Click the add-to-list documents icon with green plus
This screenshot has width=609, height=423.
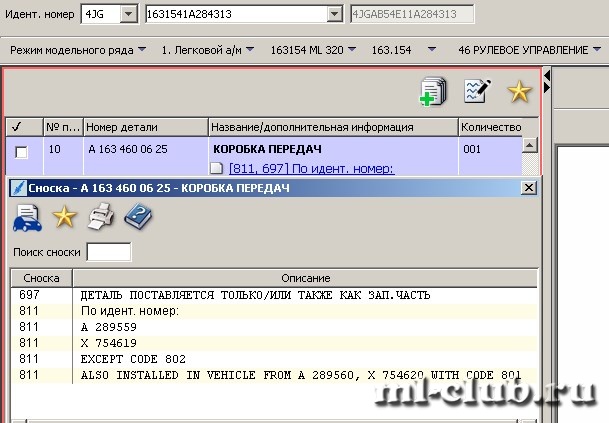click(433, 91)
